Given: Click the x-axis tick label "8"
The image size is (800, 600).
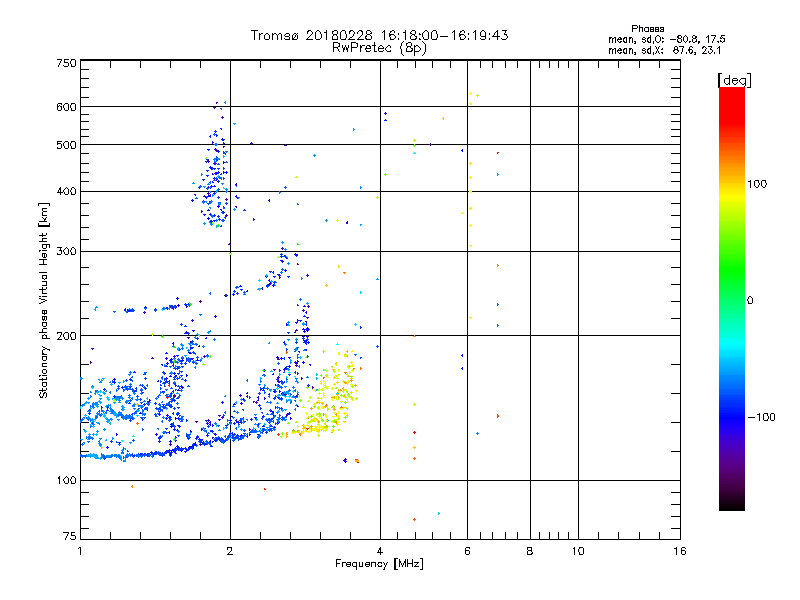Looking at the screenshot, I should pyautogui.click(x=530, y=551).
